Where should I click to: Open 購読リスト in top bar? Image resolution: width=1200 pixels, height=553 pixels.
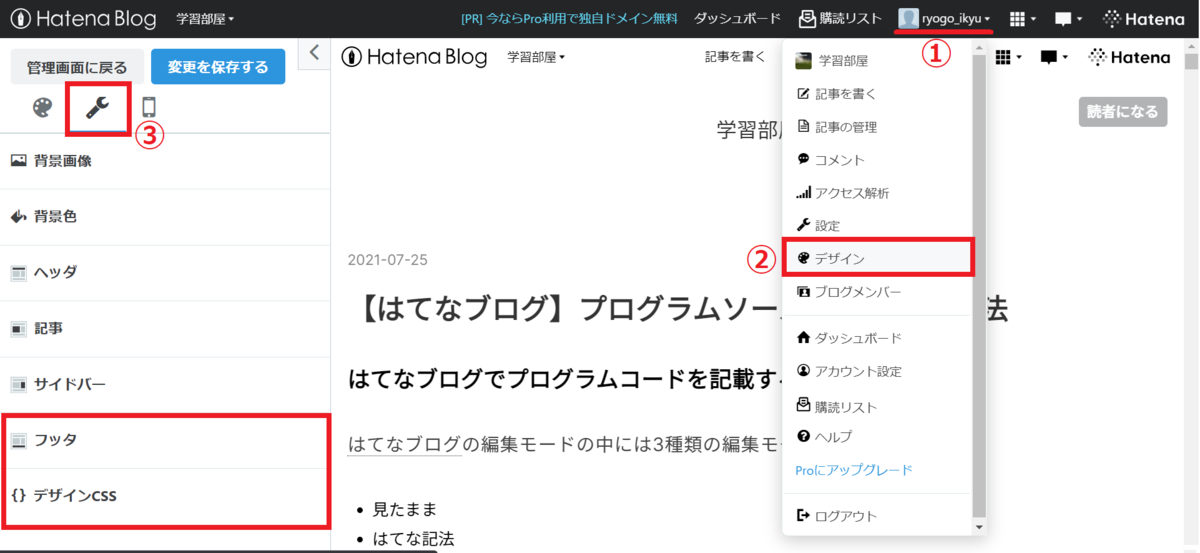tap(840, 19)
